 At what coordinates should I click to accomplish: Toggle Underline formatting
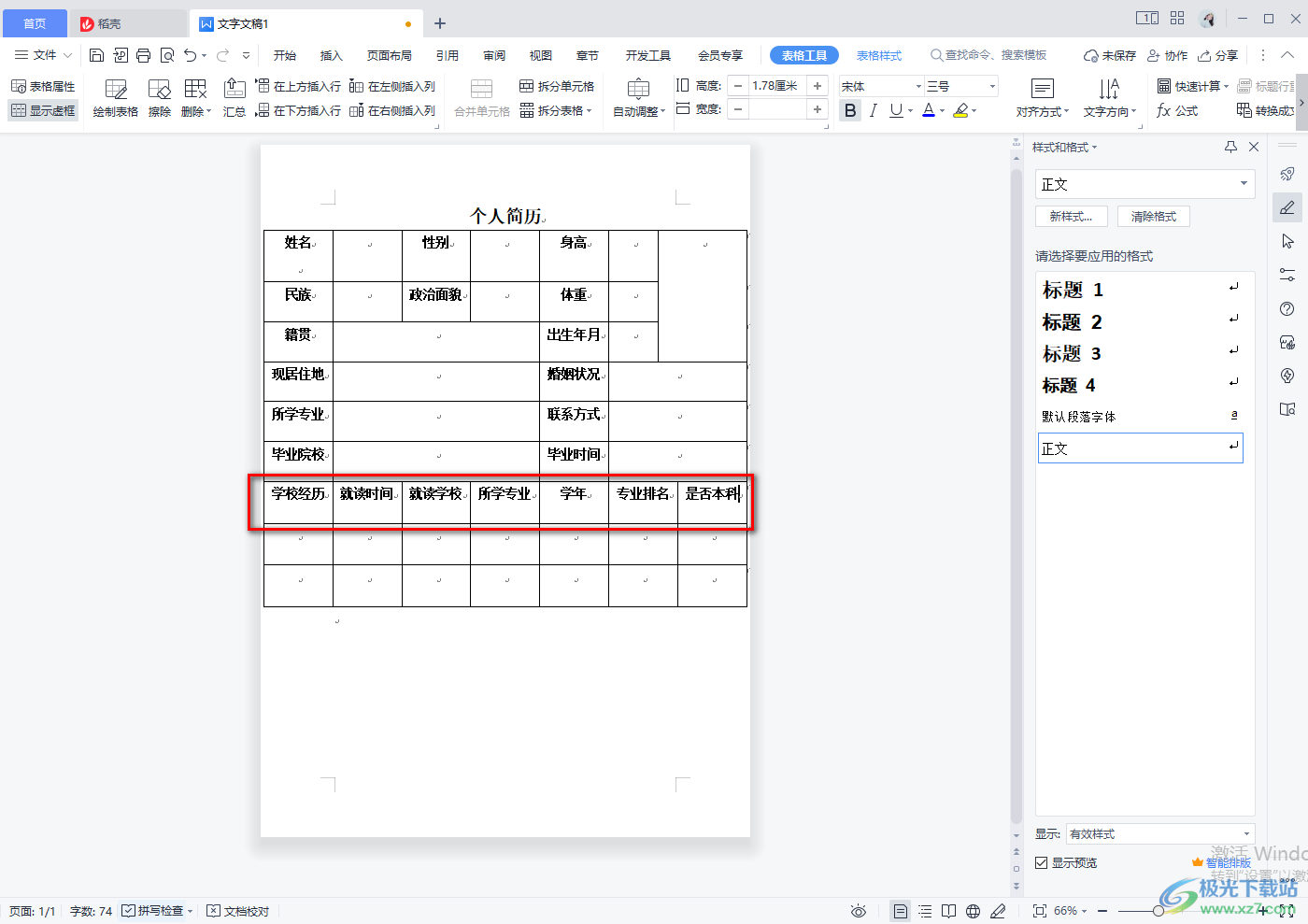click(896, 110)
